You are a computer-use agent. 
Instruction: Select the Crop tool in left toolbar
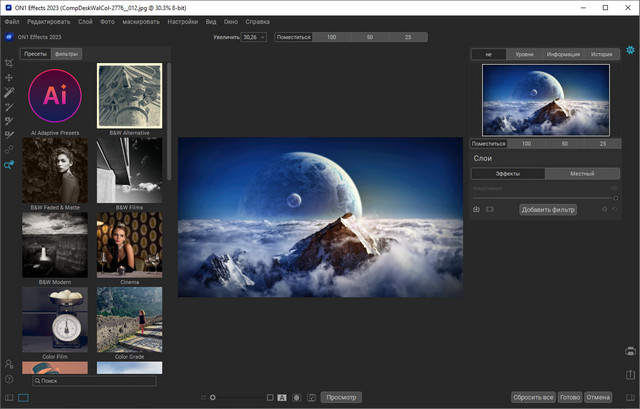point(9,62)
